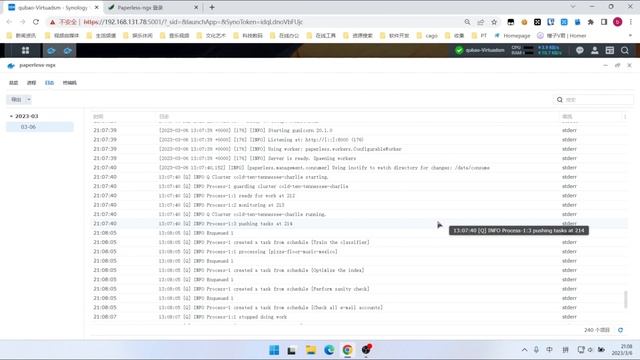The image size is (640, 360).
Task: Close the Paperless-ngx browser tab
Action: pos(196,7)
